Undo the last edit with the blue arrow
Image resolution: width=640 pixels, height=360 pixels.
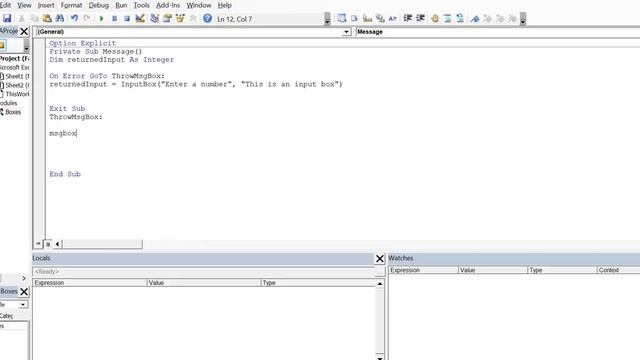click(74, 18)
